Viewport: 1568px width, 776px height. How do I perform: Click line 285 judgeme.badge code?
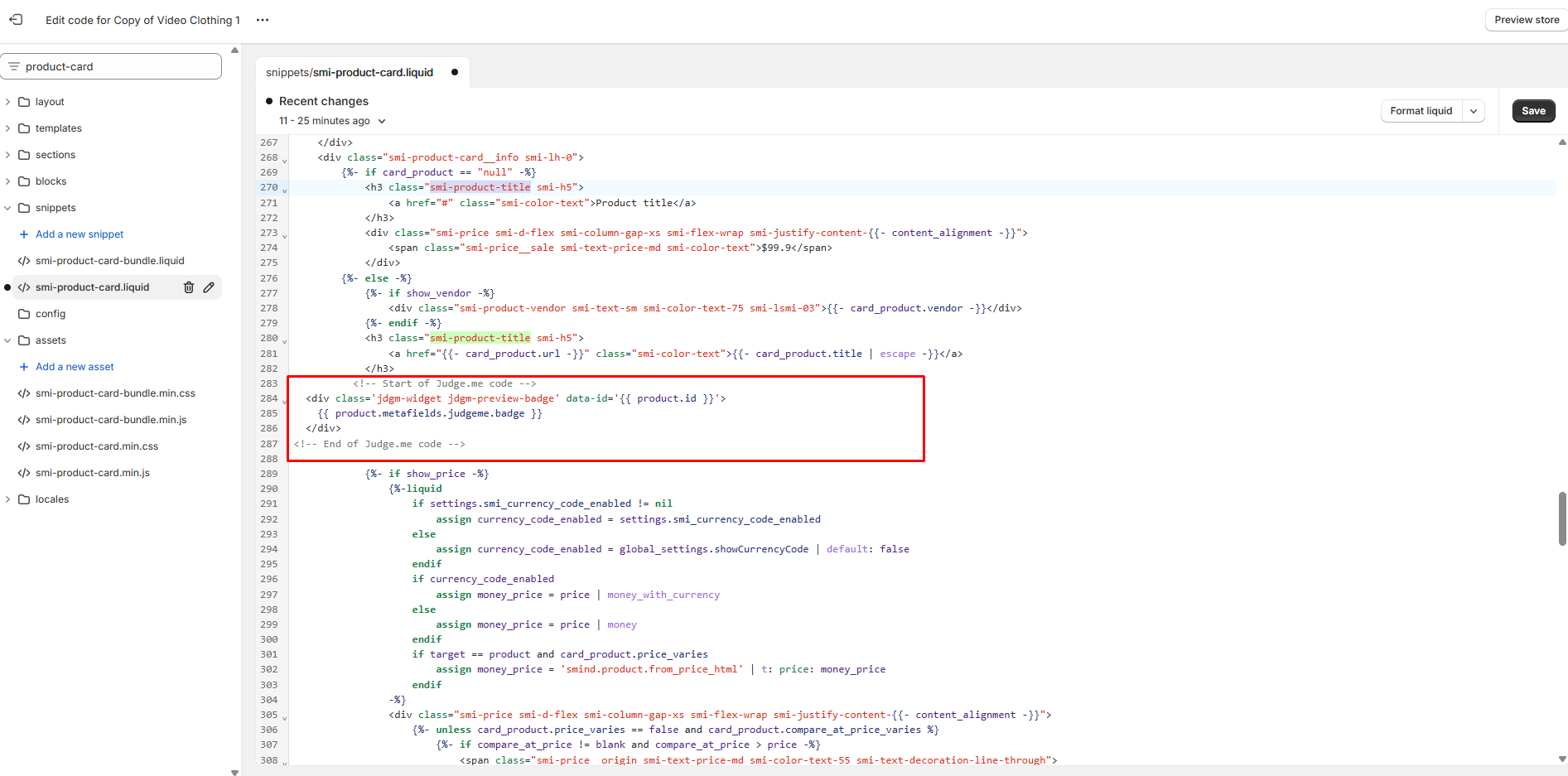(x=430, y=413)
